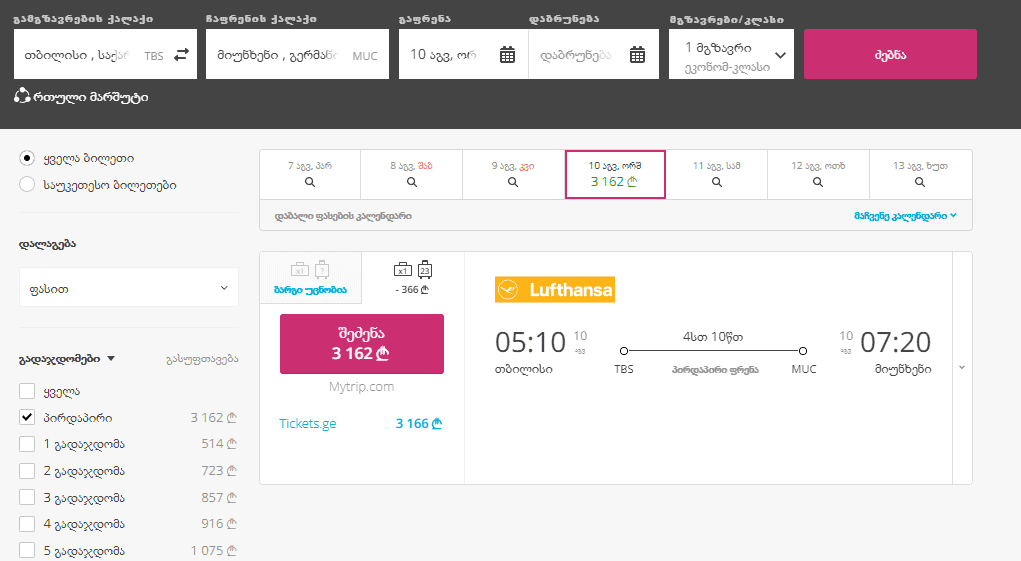The image size is (1021, 561).
Task: Click the destination city Munich field
Action: [x=297, y=55]
